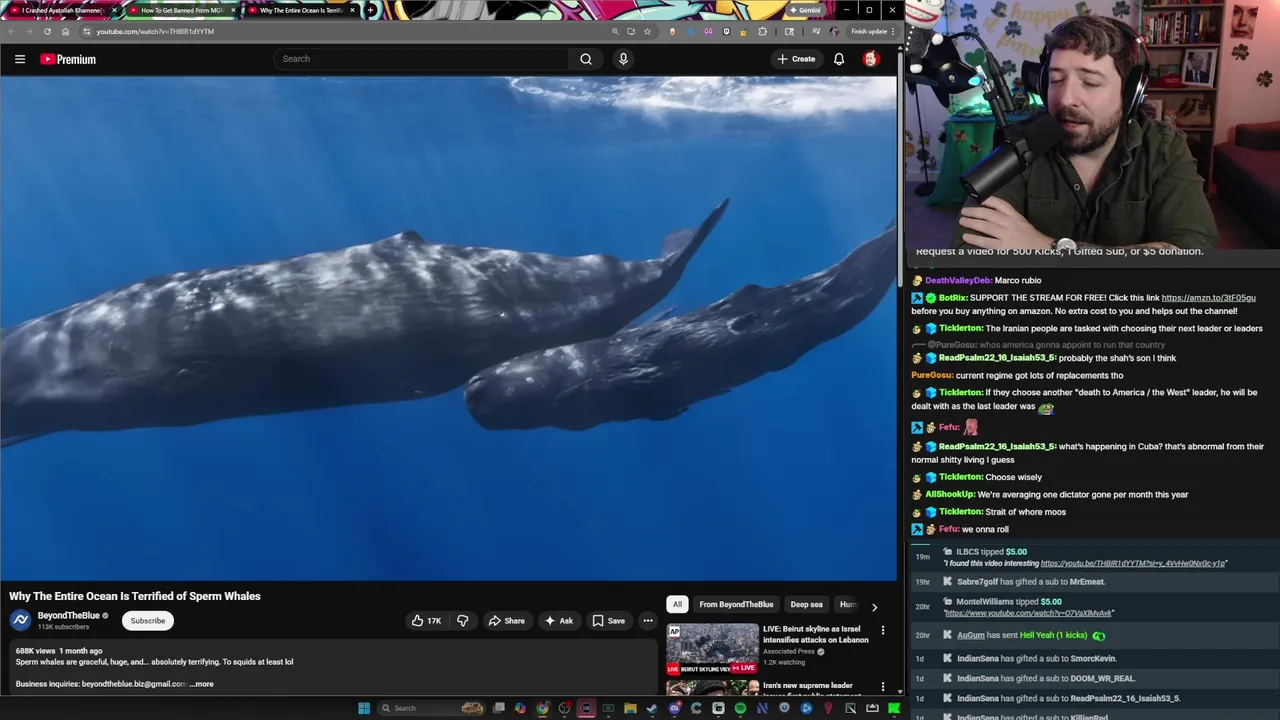This screenshot has width=1280, height=720.
Task: Open the BeyondTheBlue channel avatar
Action: [x=21, y=620]
